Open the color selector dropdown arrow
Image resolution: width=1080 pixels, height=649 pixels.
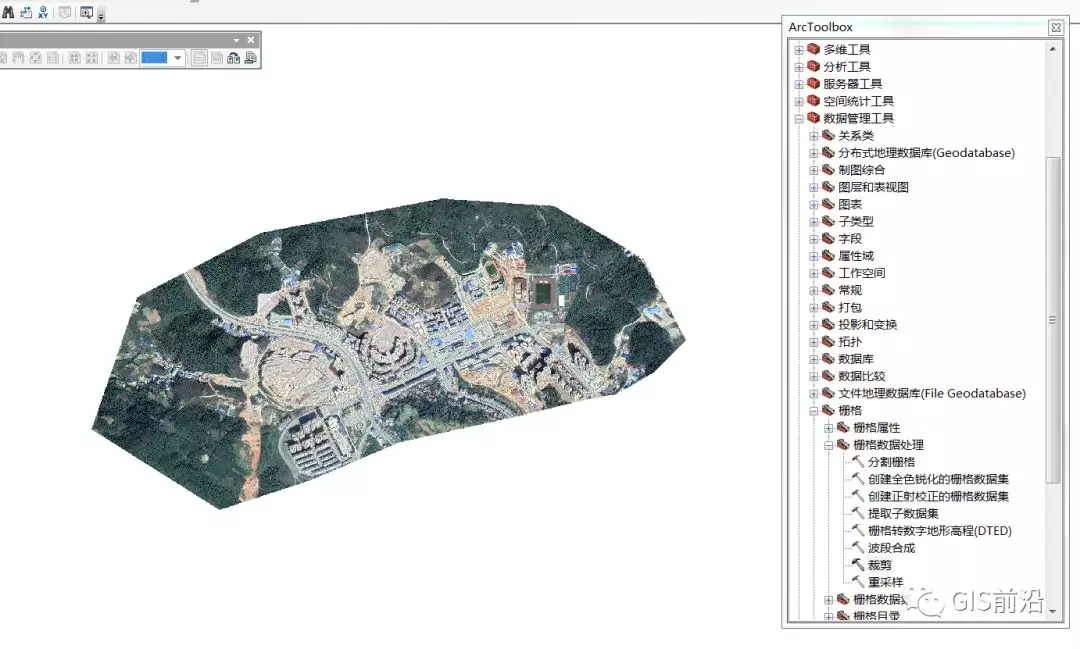177,57
